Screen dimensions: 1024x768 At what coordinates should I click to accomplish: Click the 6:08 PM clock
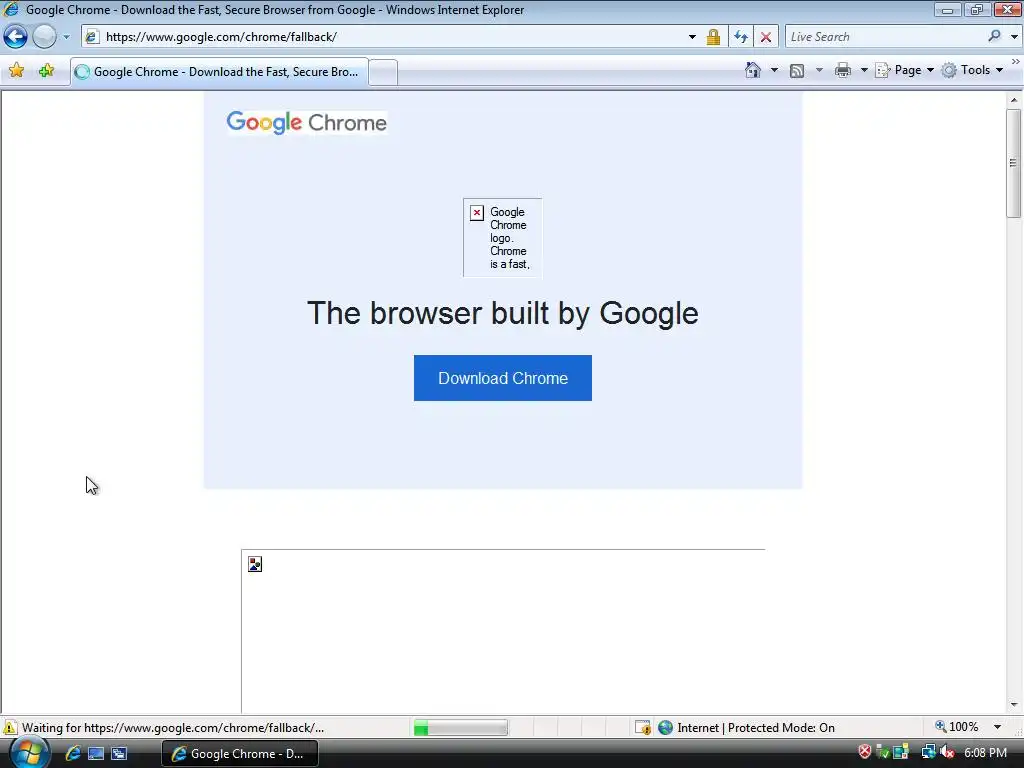985,753
